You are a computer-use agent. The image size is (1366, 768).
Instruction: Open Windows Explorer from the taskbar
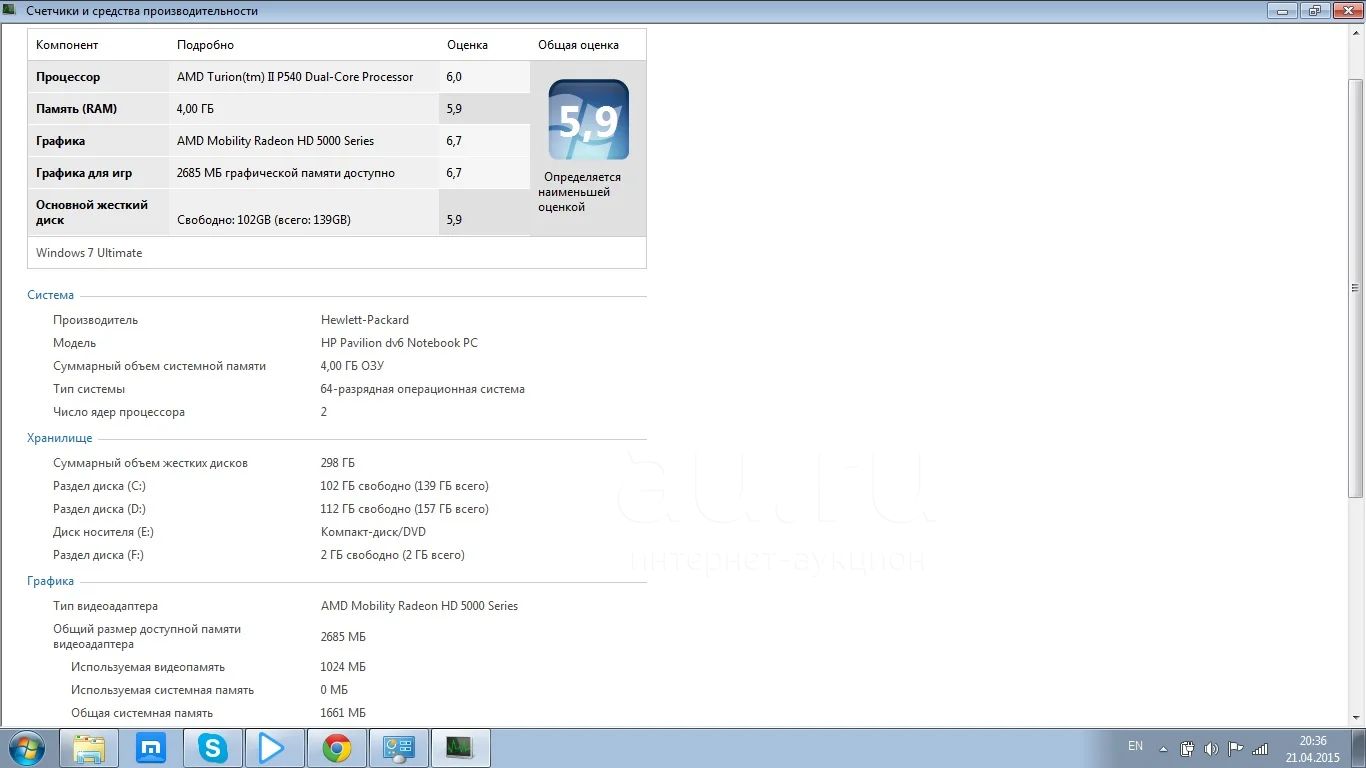(x=89, y=748)
